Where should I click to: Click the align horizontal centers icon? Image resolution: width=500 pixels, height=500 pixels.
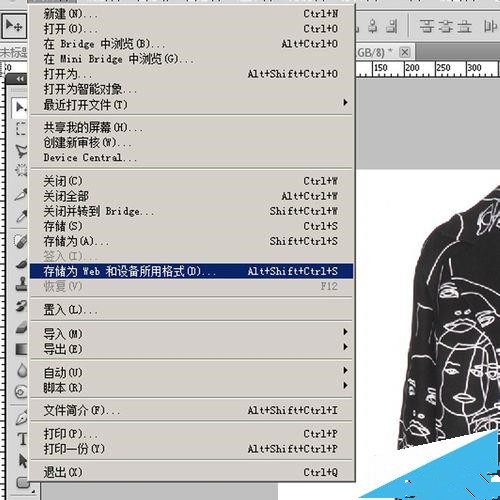coord(373,26)
